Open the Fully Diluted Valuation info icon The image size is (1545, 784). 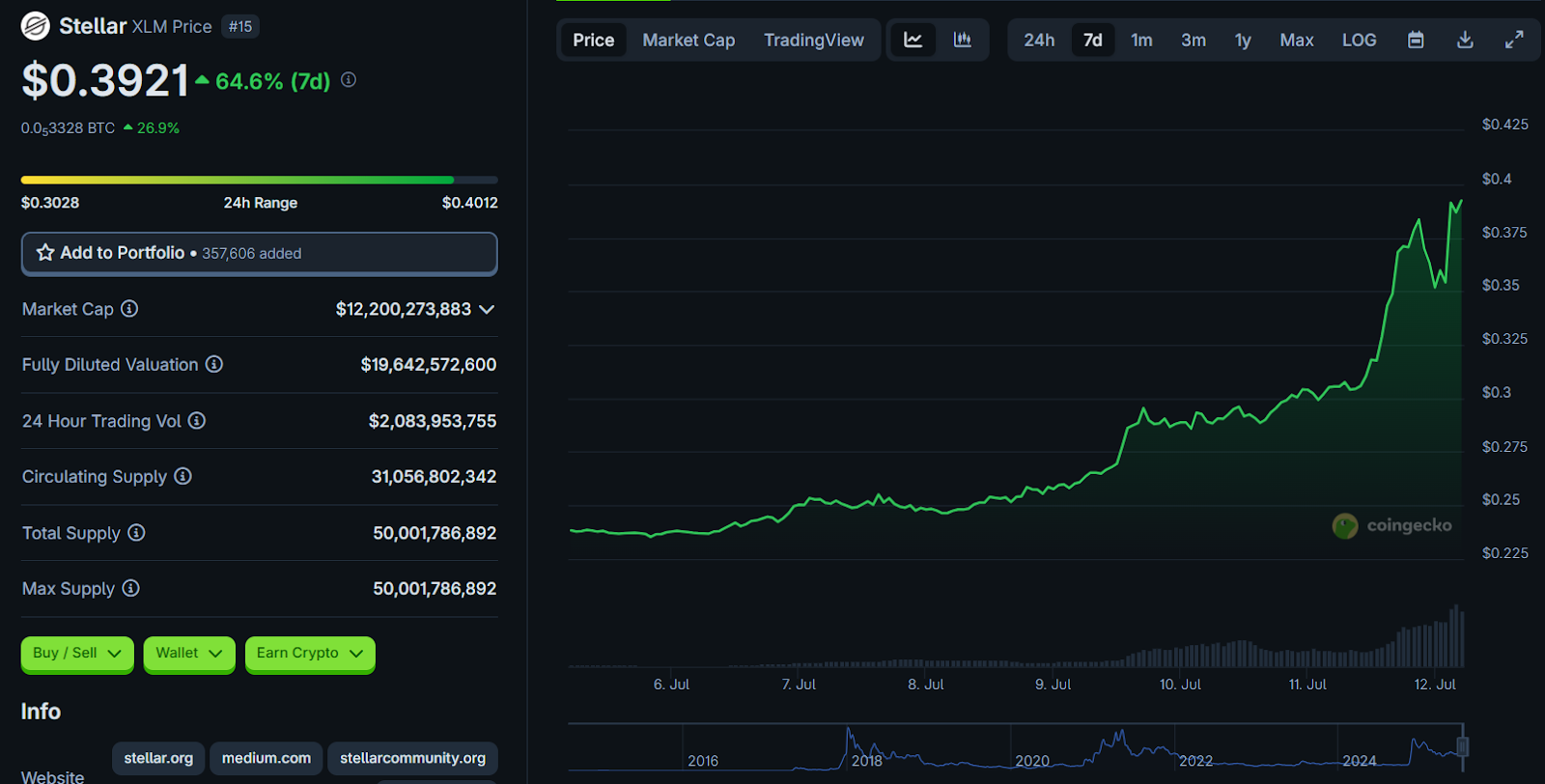pyautogui.click(x=214, y=364)
